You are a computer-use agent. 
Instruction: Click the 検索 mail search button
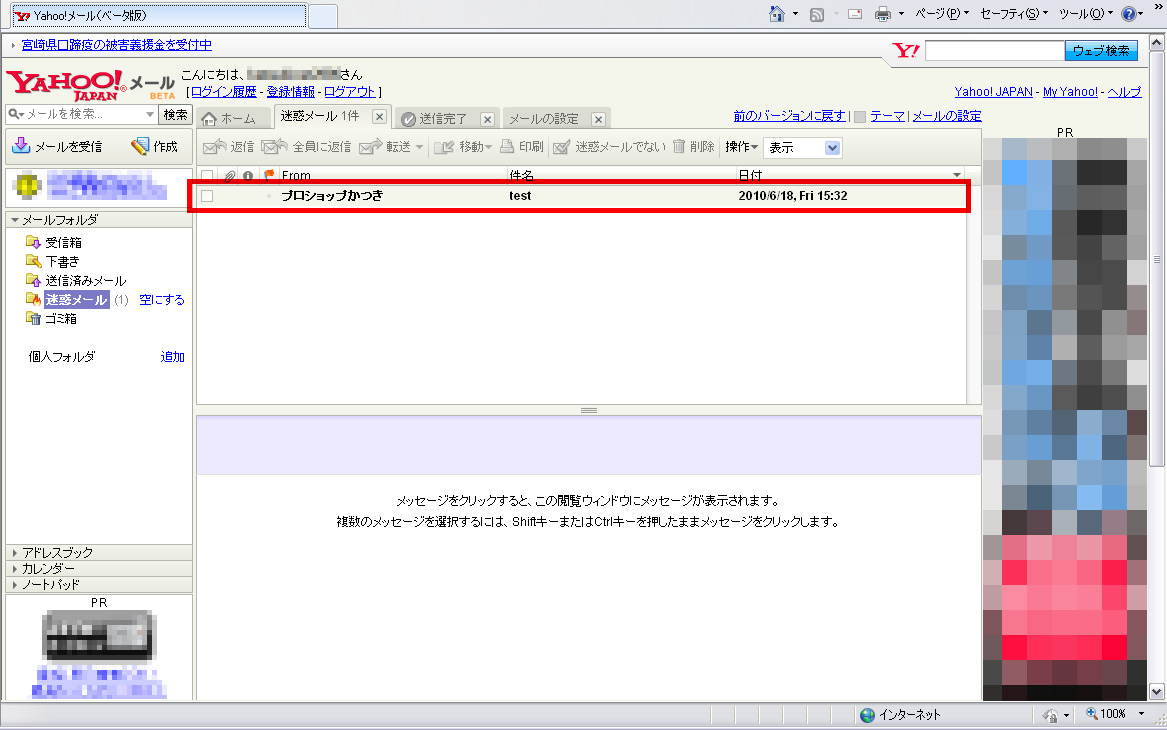pyautogui.click(x=175, y=115)
